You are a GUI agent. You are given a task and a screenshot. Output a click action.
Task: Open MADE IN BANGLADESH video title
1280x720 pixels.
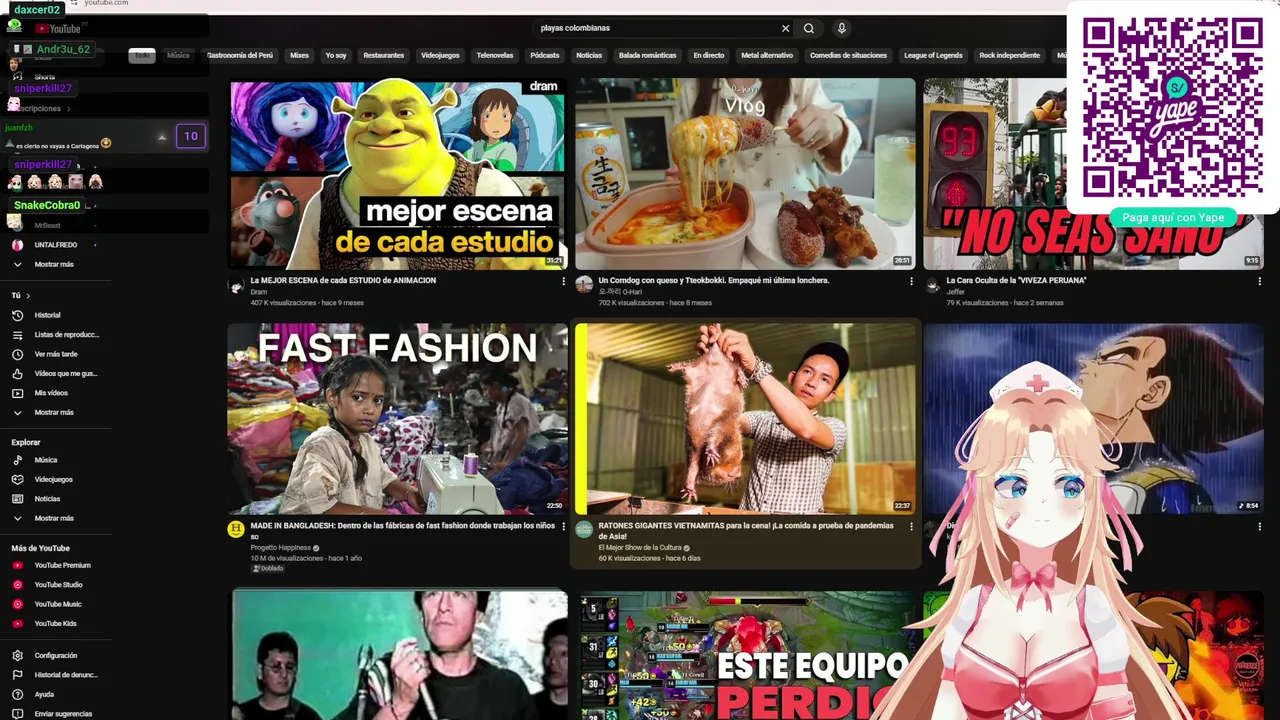(x=402, y=530)
